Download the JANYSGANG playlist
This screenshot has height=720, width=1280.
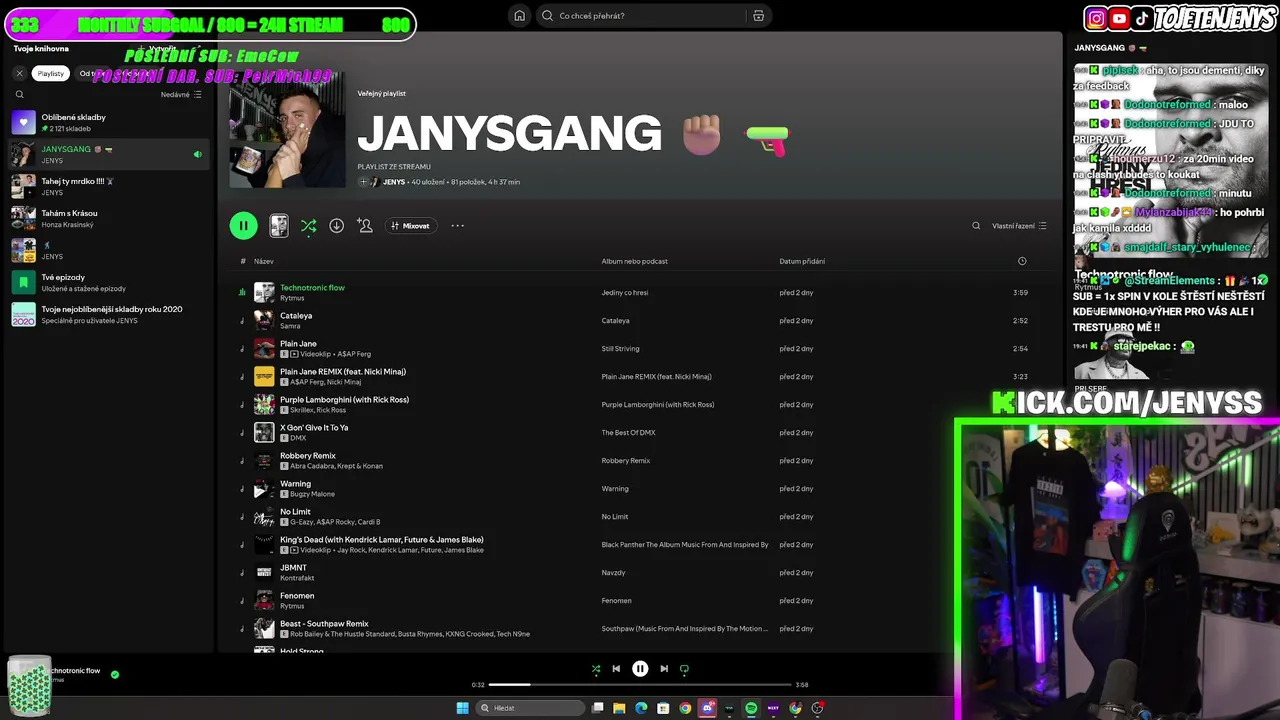coord(336,226)
